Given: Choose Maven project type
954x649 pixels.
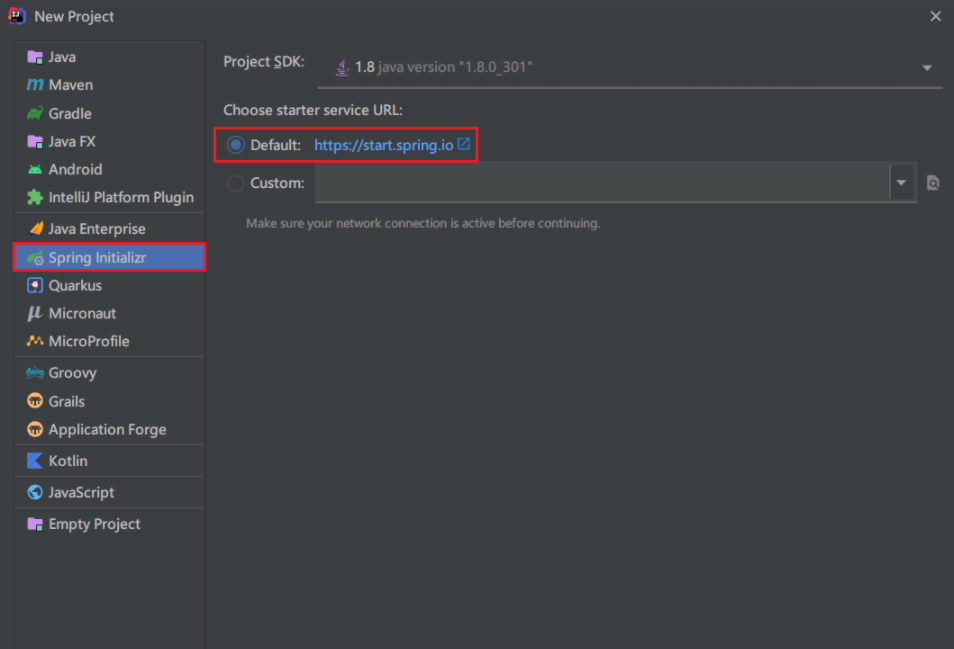Looking at the screenshot, I should [110, 85].
